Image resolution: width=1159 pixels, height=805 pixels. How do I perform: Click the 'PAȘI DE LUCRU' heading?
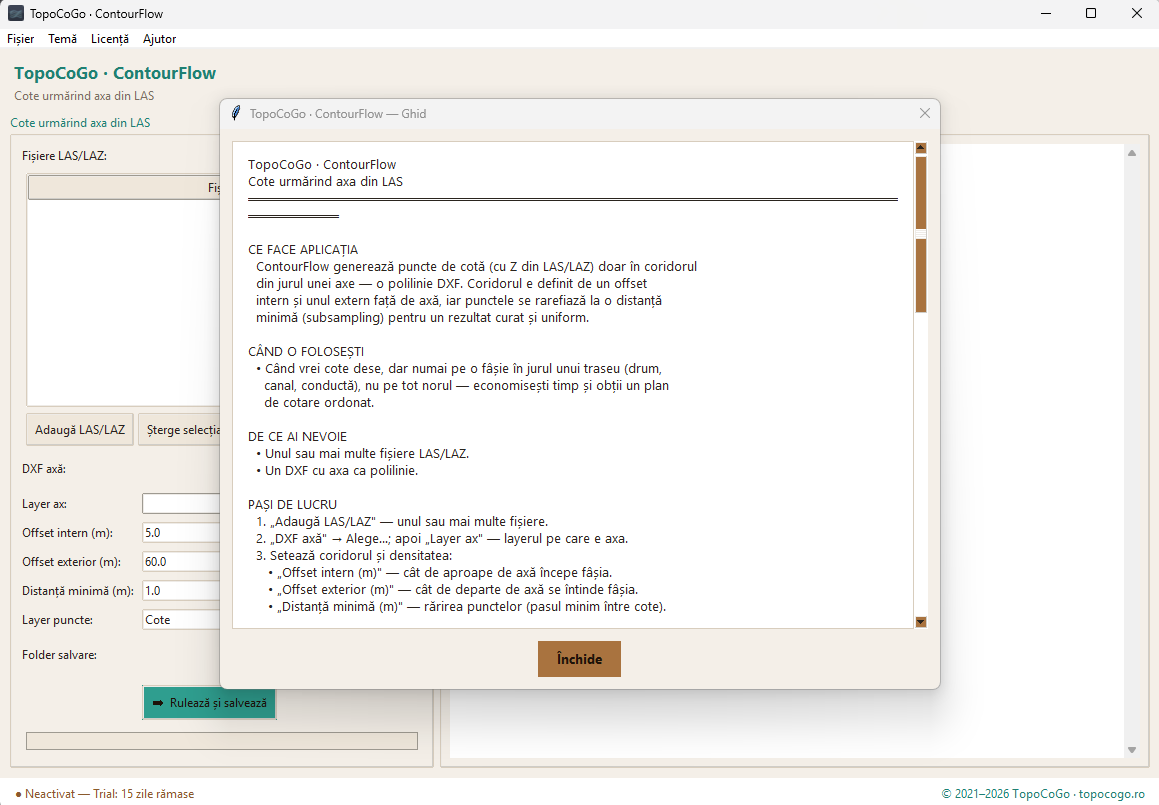click(292, 505)
